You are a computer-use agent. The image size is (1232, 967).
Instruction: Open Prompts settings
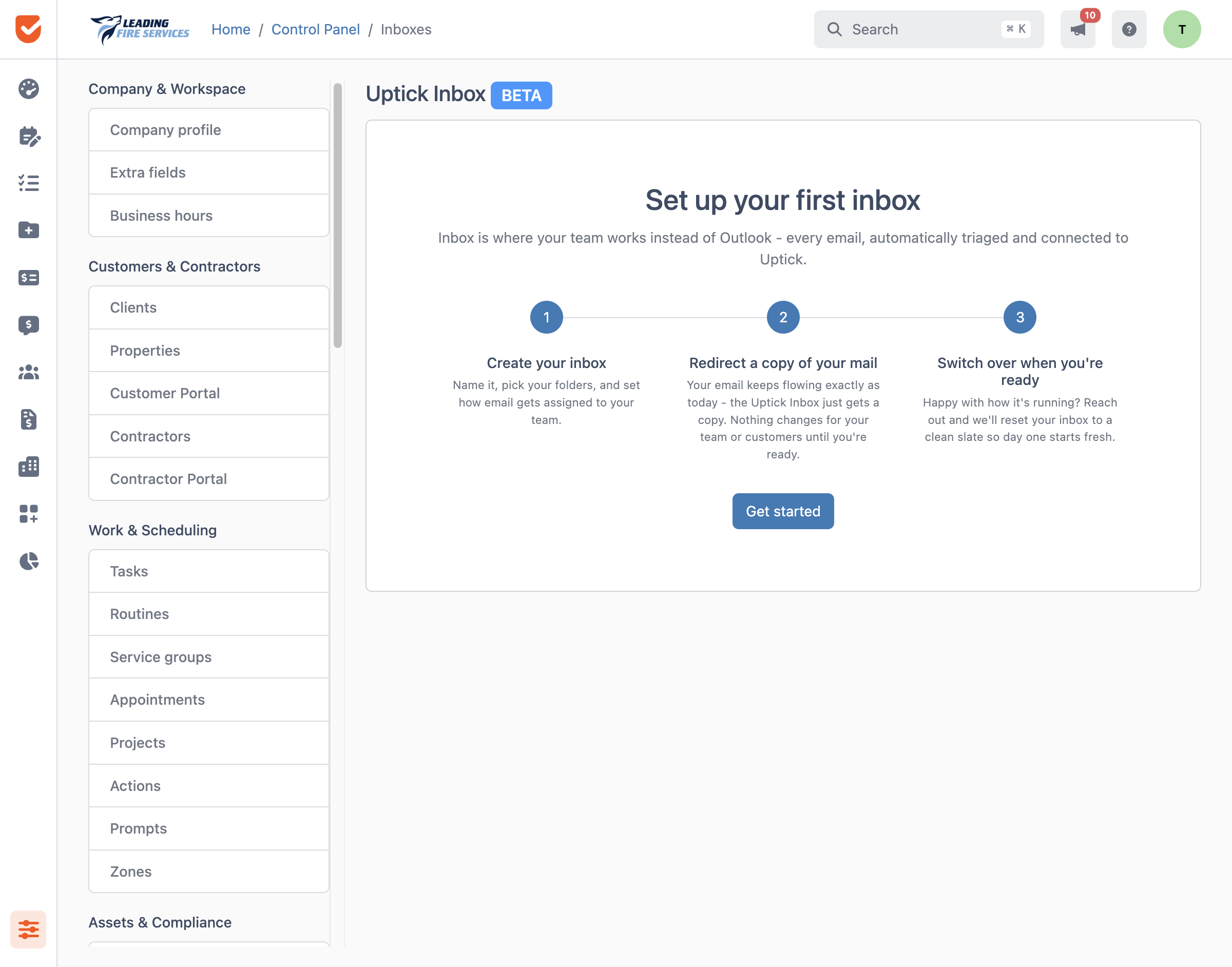(x=209, y=828)
